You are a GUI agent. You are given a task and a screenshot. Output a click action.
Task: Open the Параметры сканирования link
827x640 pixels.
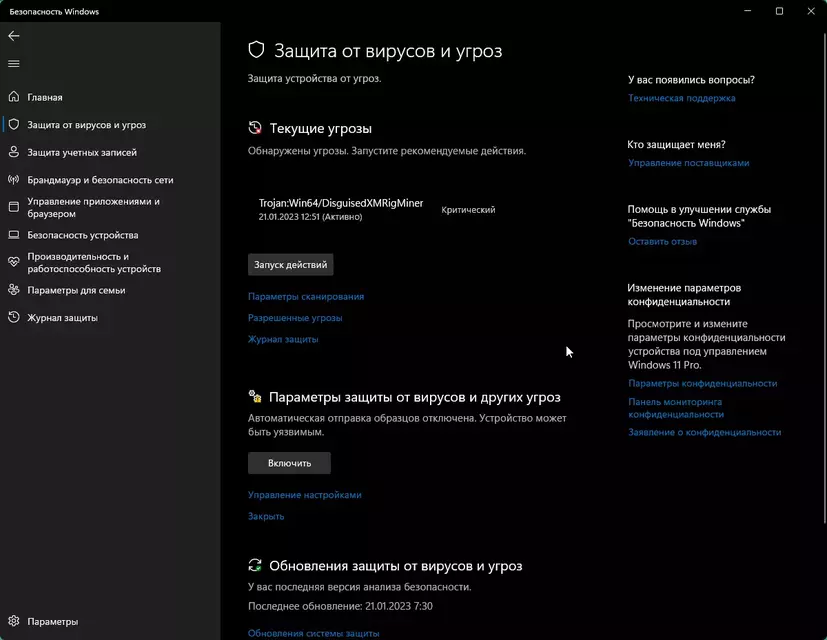click(306, 297)
